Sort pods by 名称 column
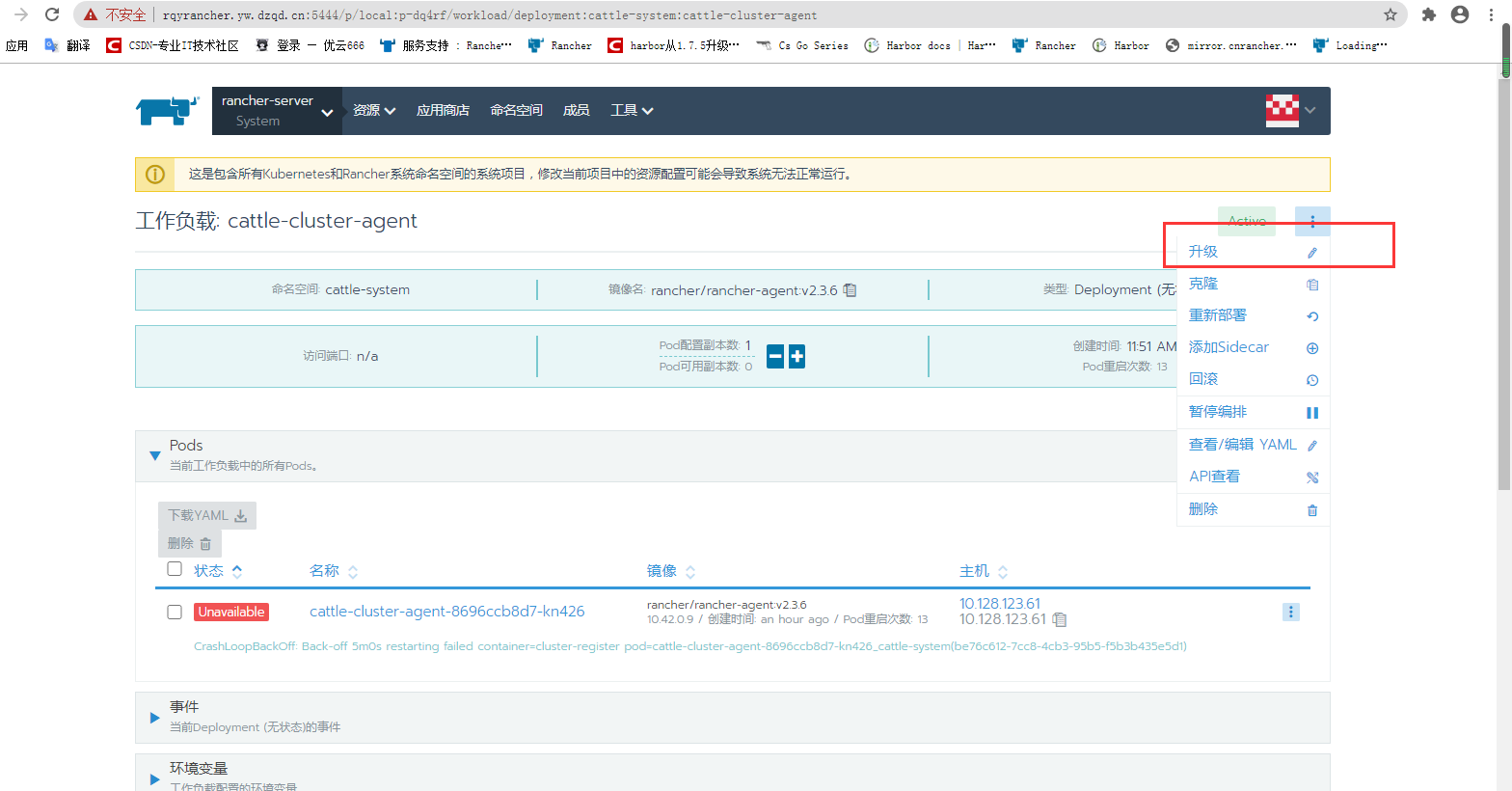 coord(334,571)
